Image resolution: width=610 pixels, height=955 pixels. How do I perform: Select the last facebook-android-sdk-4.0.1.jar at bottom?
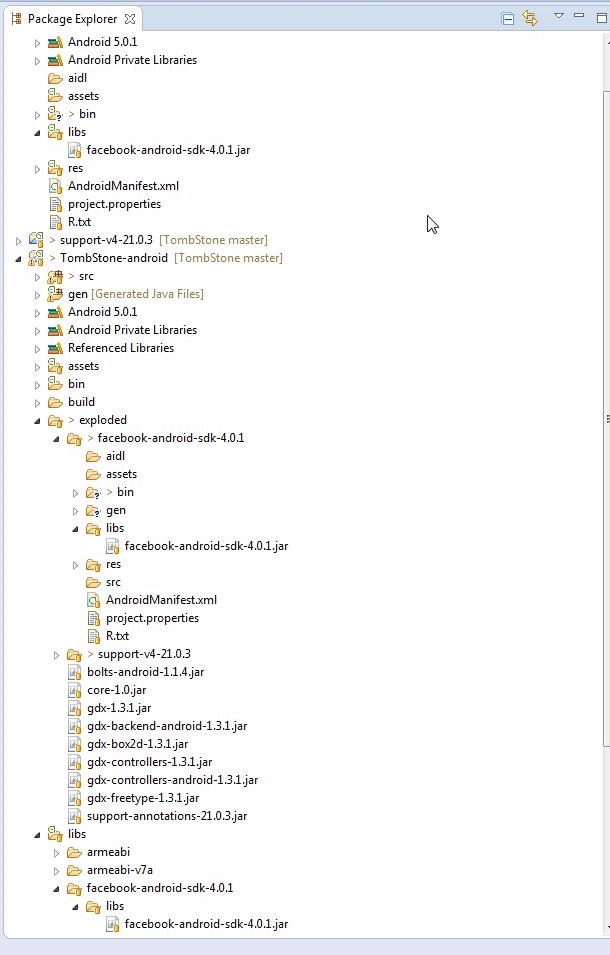(x=206, y=924)
